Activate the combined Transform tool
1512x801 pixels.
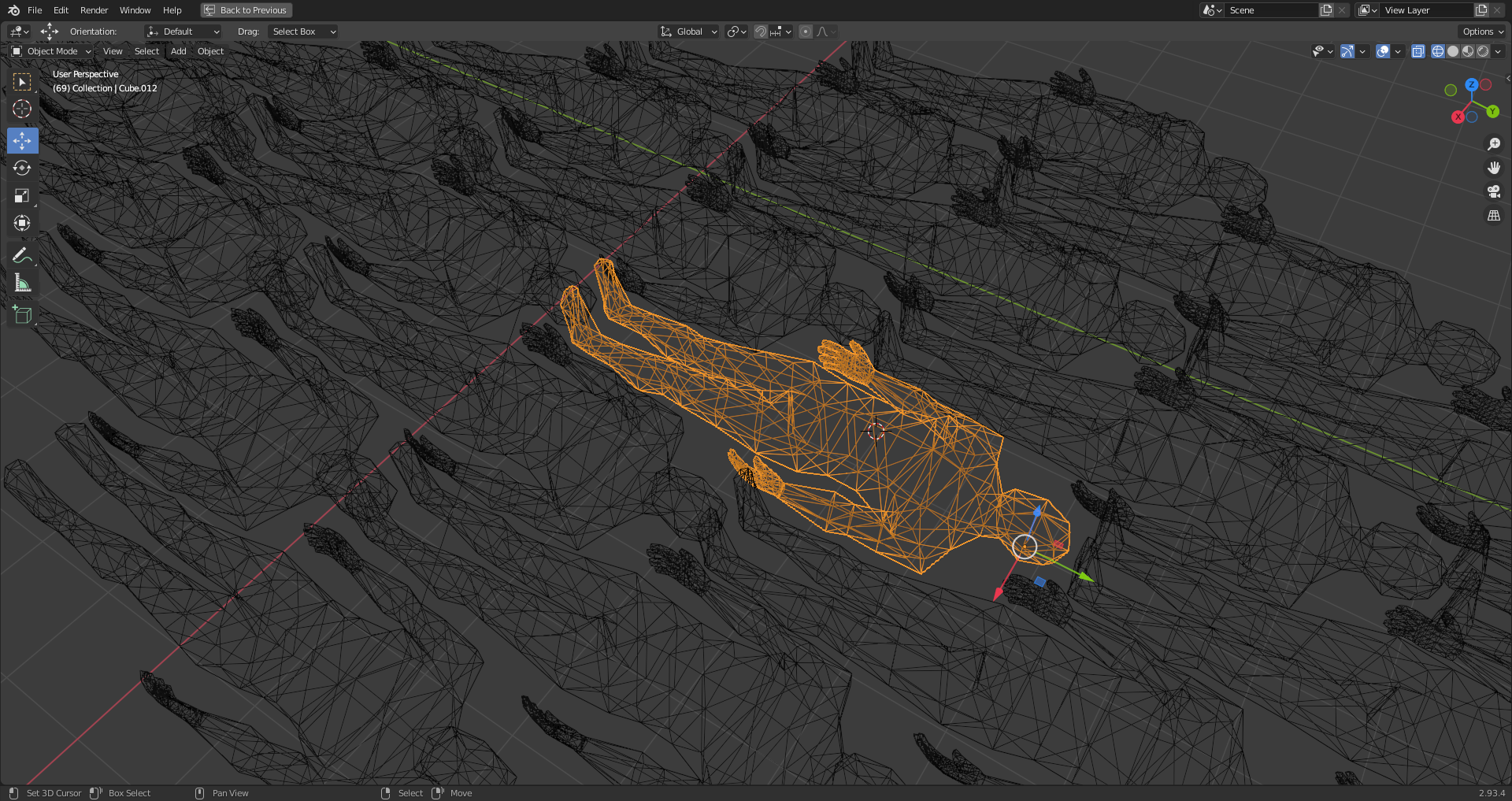coord(22,223)
